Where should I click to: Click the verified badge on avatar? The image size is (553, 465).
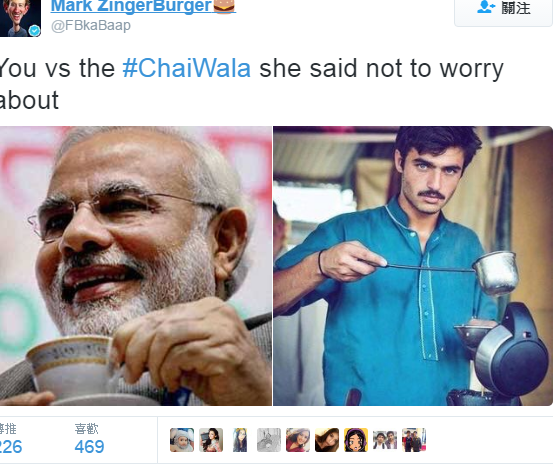(34, 31)
